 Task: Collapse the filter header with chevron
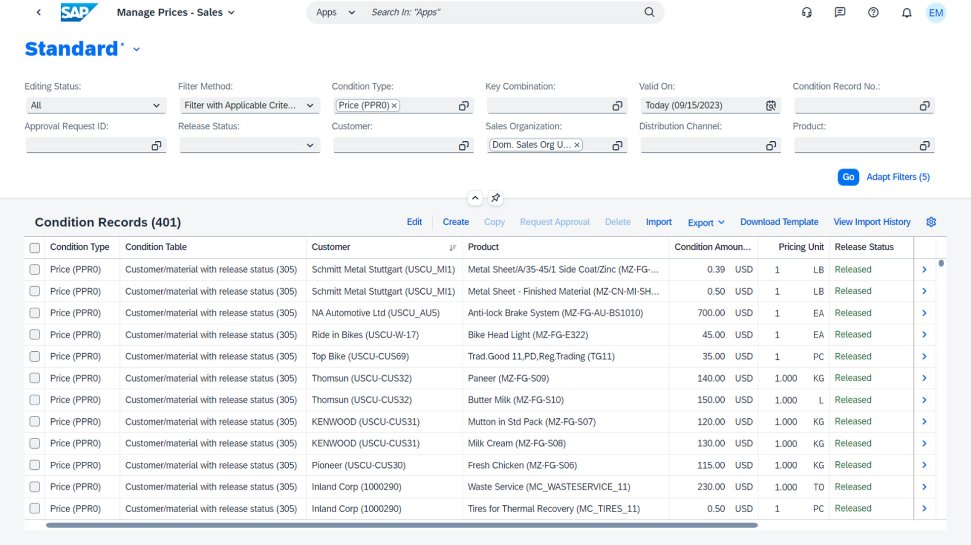click(476, 198)
